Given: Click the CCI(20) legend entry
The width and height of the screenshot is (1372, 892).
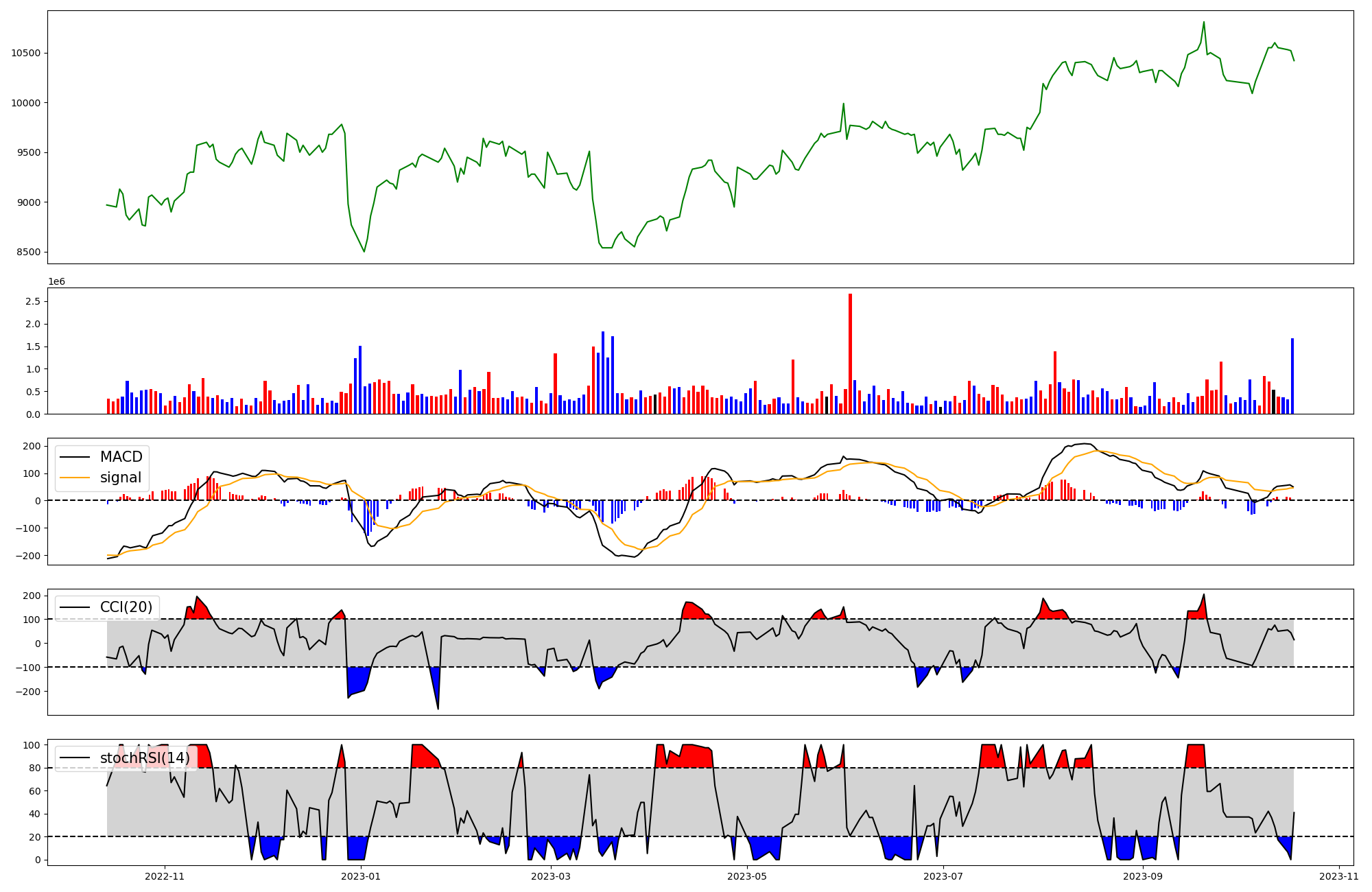Looking at the screenshot, I should point(126,607).
